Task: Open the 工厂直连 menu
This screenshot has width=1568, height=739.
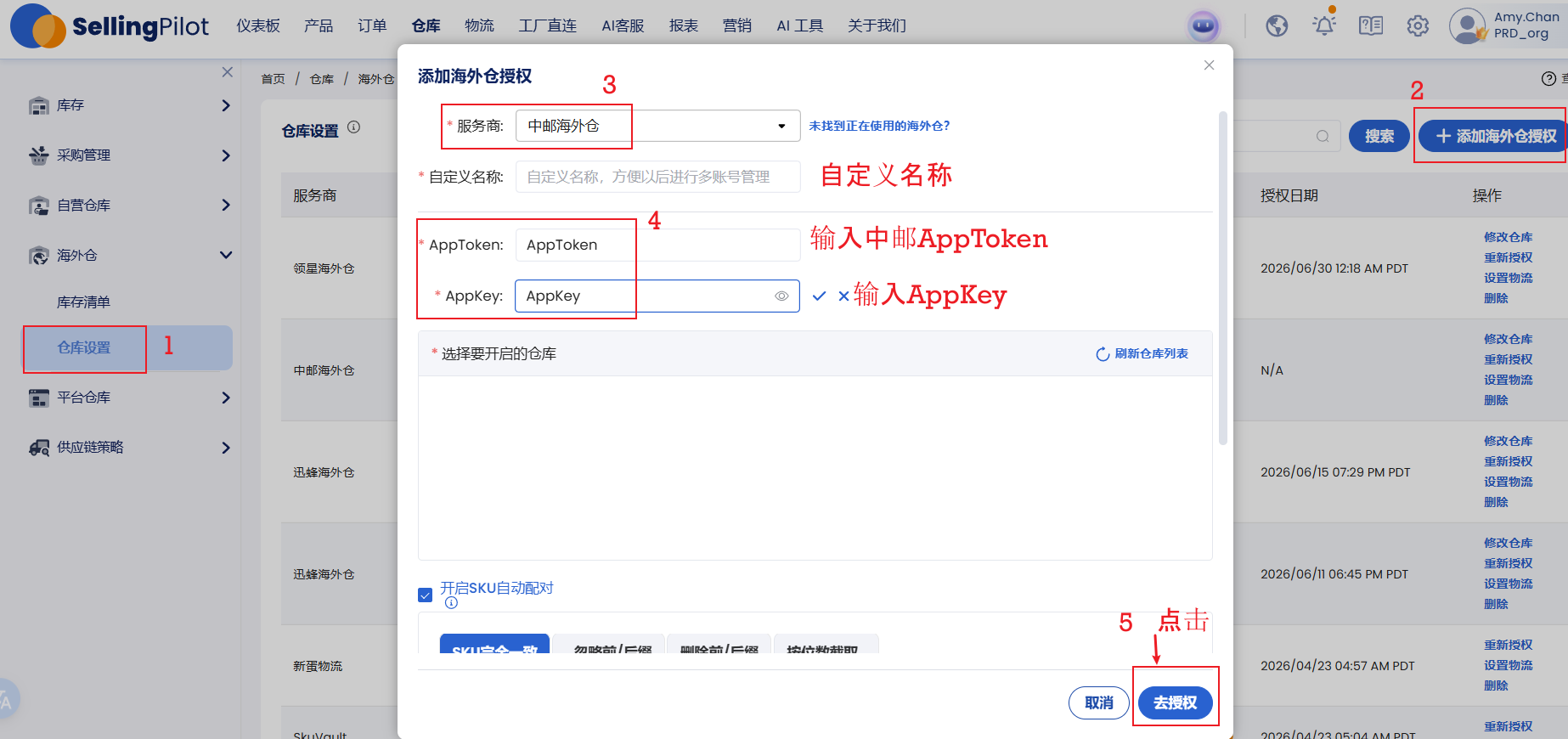Action: click(548, 26)
